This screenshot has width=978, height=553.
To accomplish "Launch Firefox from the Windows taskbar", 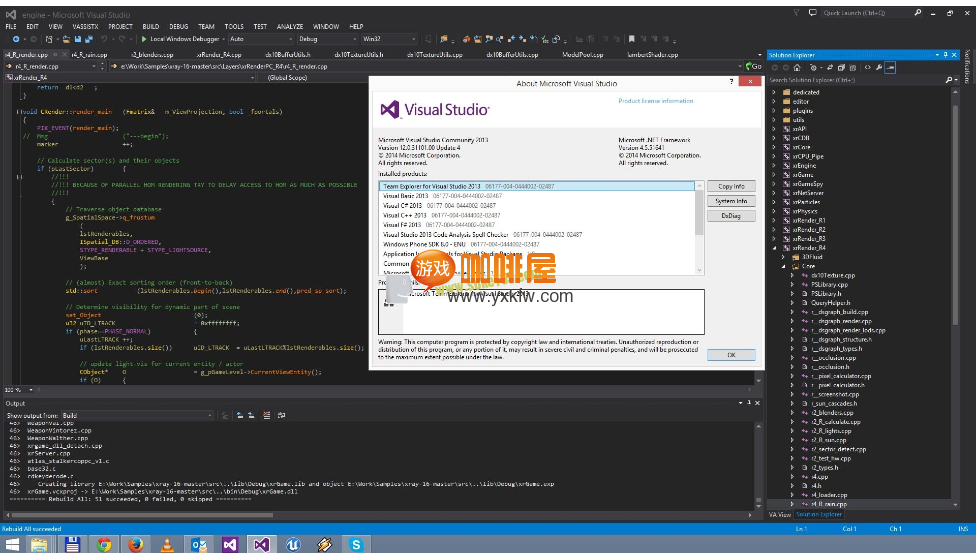I will (135, 544).
